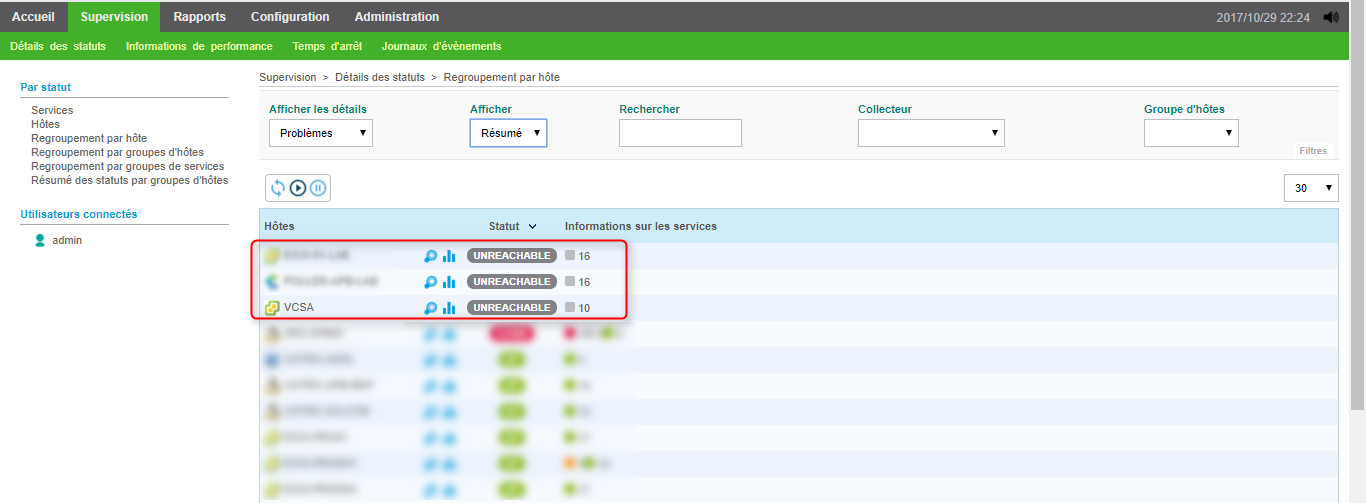This screenshot has height=503, width=1366.
Task: Open the Groupe d'hôtes dropdown
Action: click(x=1191, y=133)
